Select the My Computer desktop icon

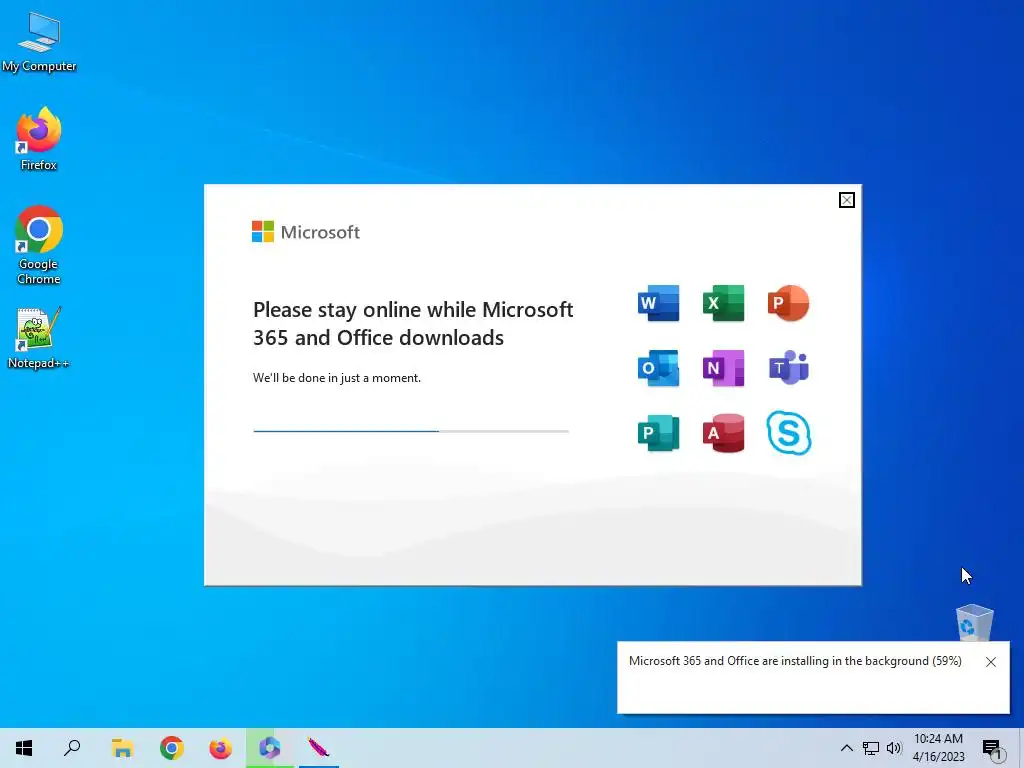39,42
